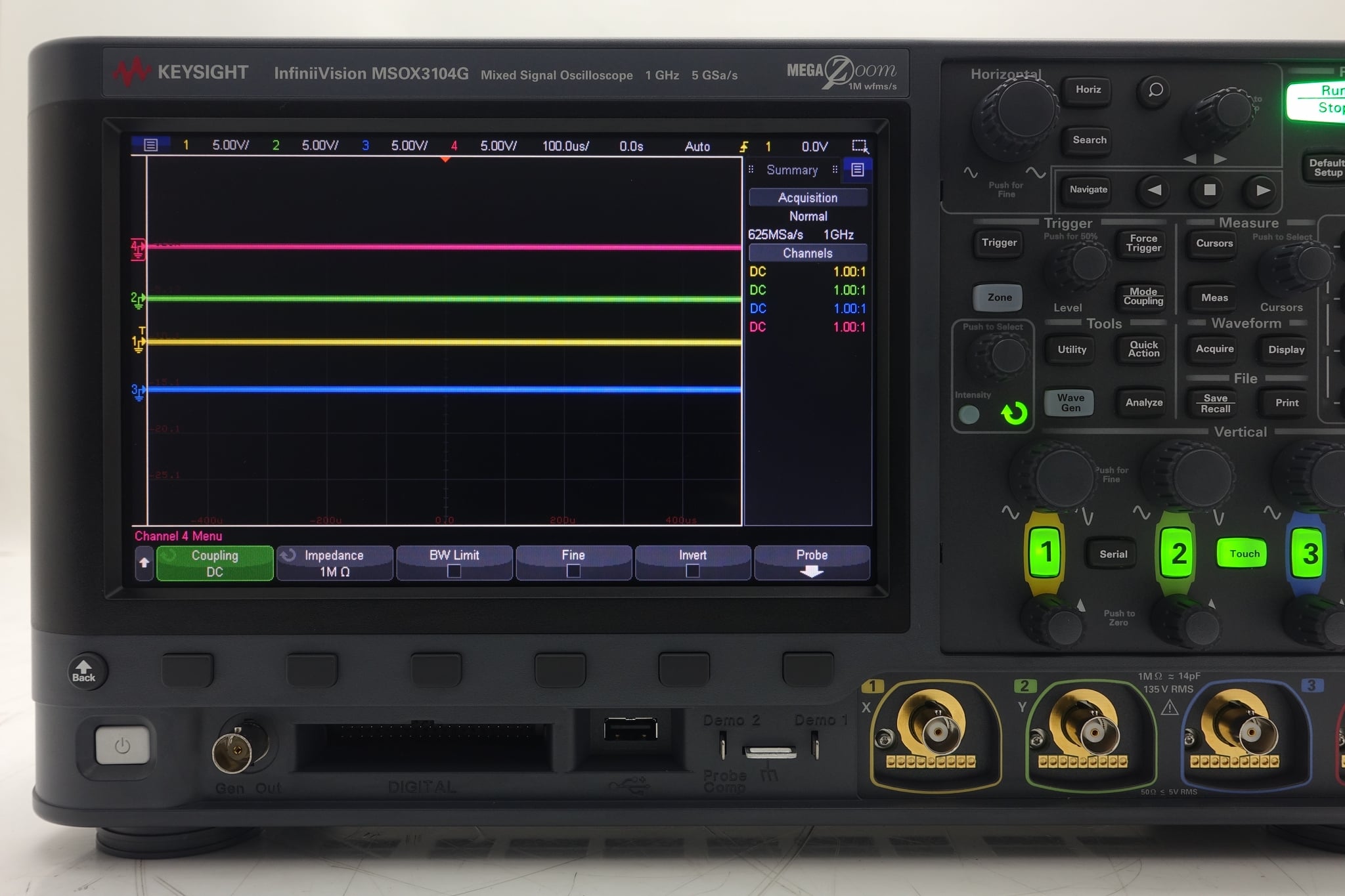Cycle the Coupling softkey from DC
This screenshot has width=1345, height=896.
tap(214, 563)
